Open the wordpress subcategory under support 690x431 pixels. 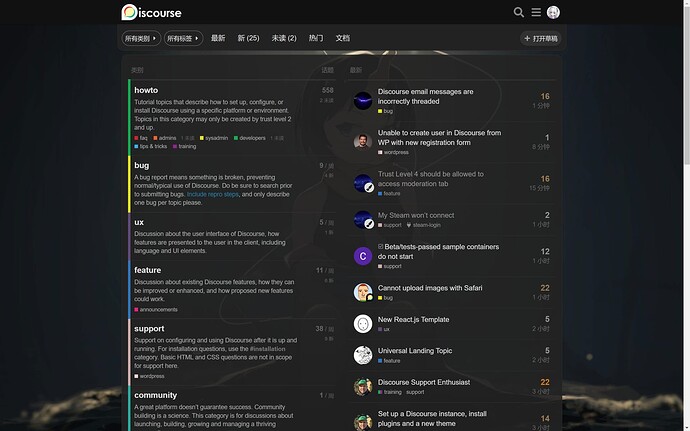pyautogui.click(x=149, y=376)
